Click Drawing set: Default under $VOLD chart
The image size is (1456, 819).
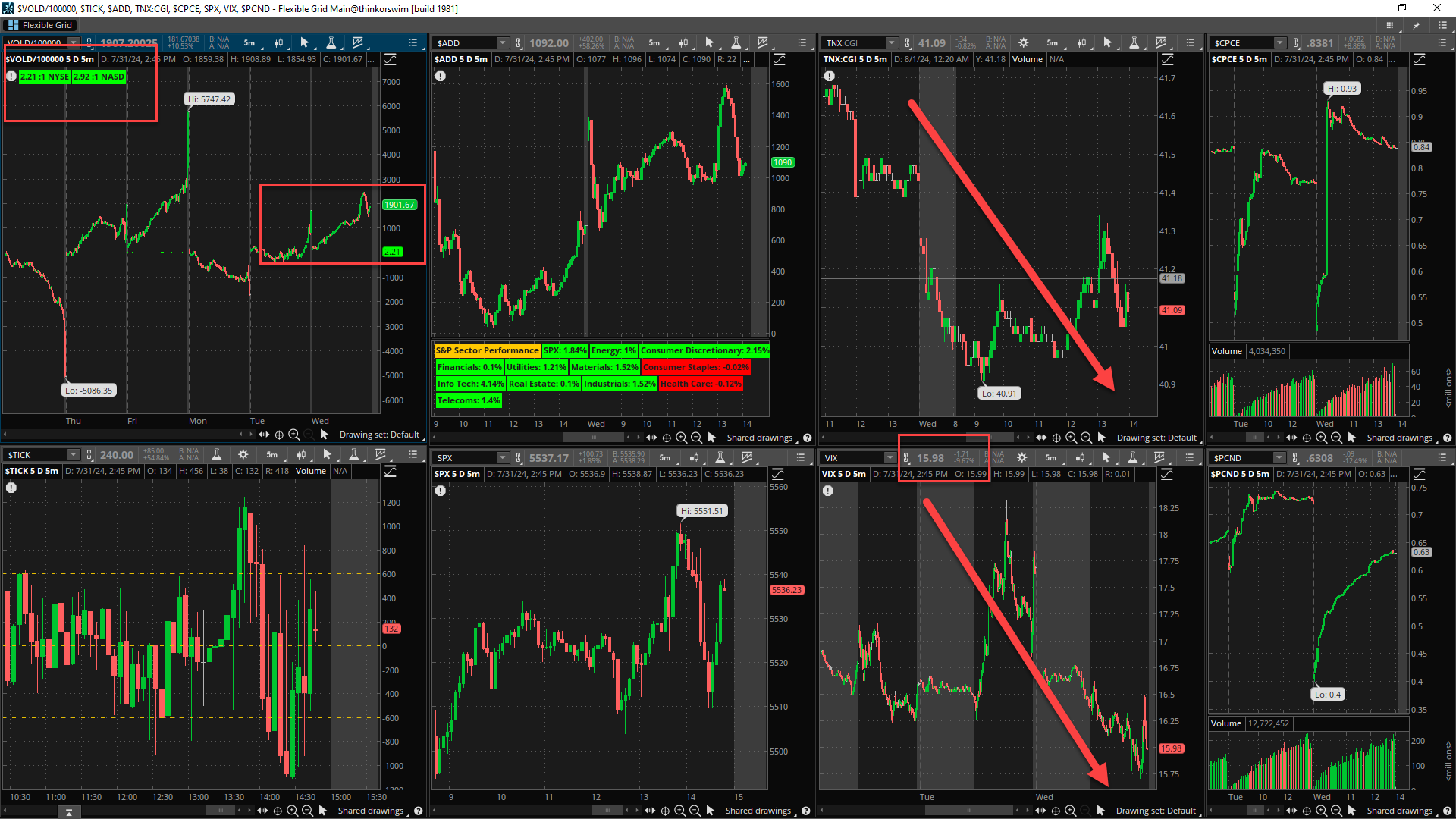(379, 435)
